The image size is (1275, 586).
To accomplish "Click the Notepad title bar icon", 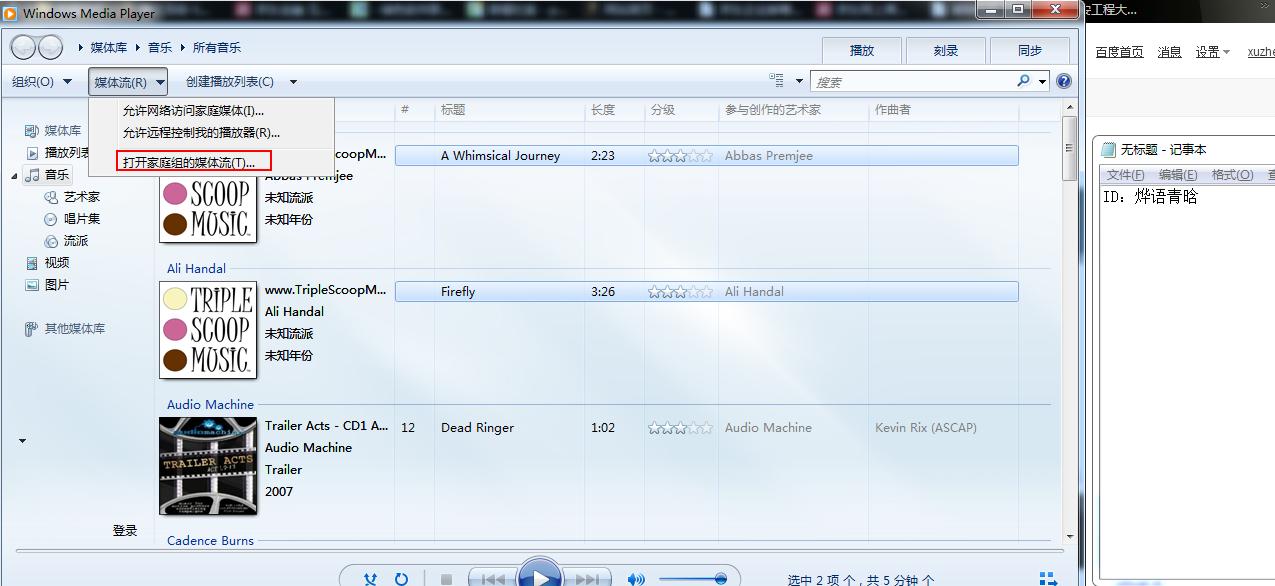I will (1108, 150).
